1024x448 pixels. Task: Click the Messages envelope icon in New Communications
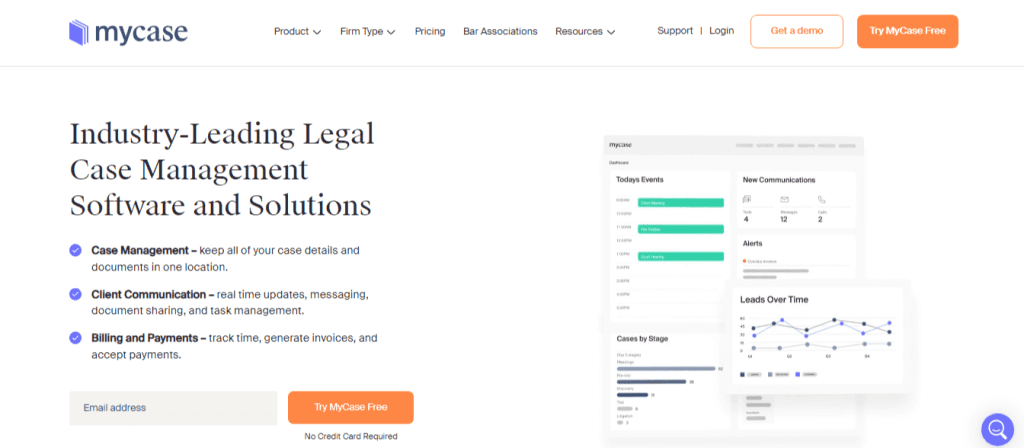[x=785, y=199]
